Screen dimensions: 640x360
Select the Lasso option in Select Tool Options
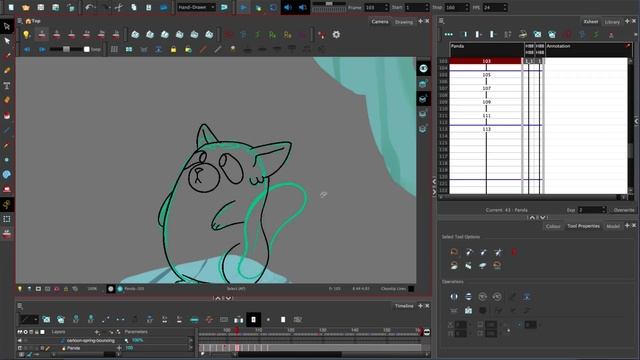point(454,252)
